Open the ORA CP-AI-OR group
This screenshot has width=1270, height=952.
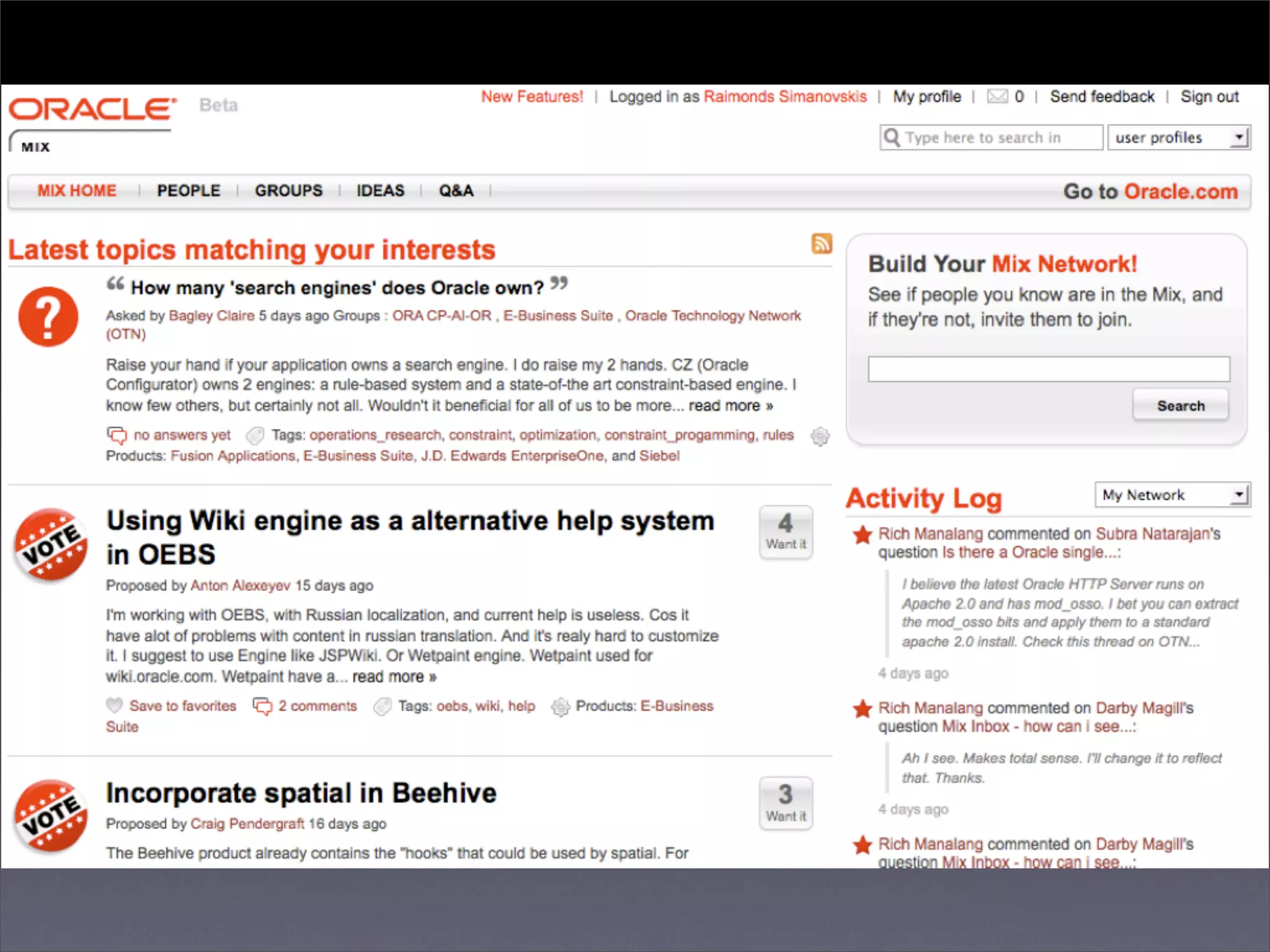pyautogui.click(x=442, y=315)
